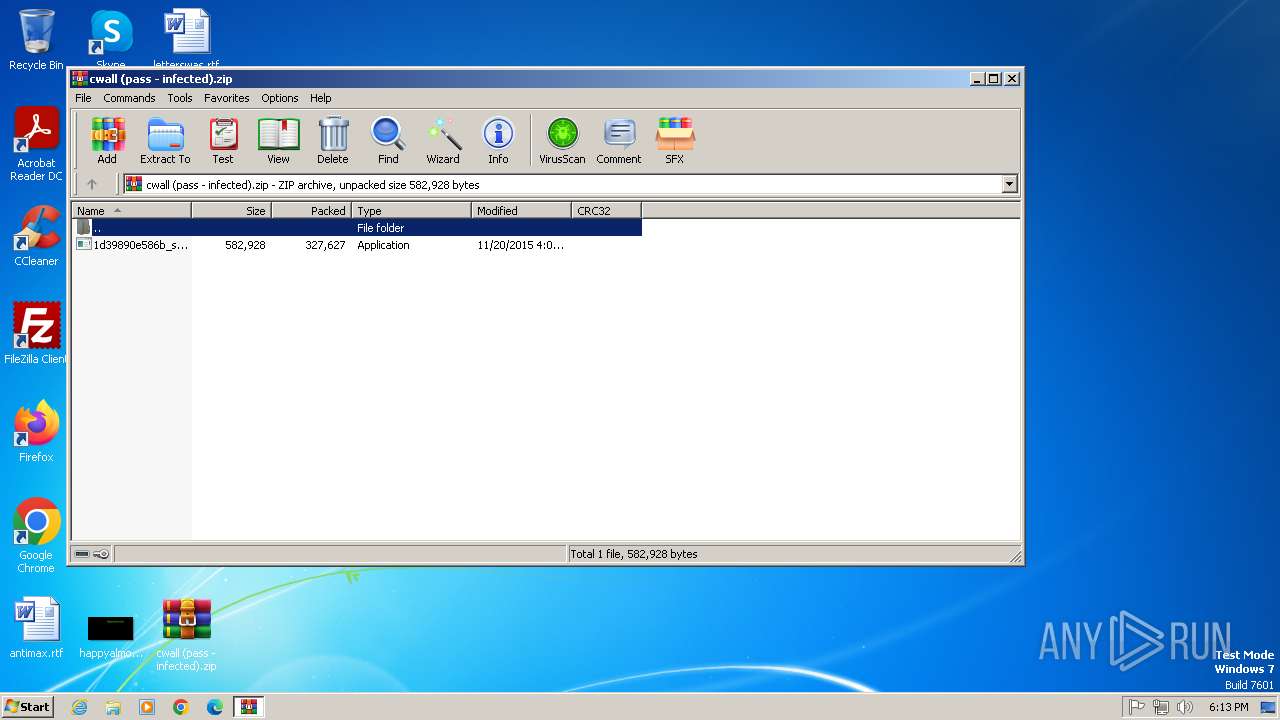The height and width of the screenshot is (720, 1280).
Task: Launch the Wizard wand tool
Action: [443, 140]
